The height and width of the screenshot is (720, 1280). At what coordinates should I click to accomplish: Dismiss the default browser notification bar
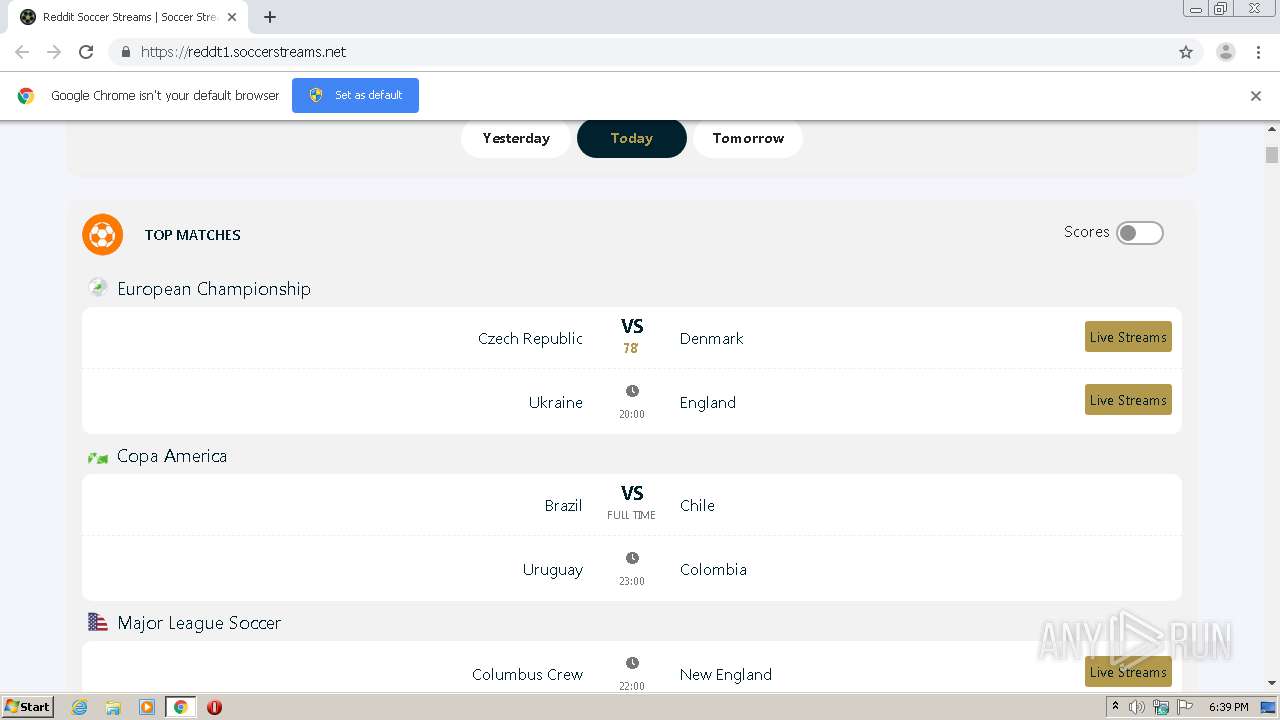tap(1256, 96)
